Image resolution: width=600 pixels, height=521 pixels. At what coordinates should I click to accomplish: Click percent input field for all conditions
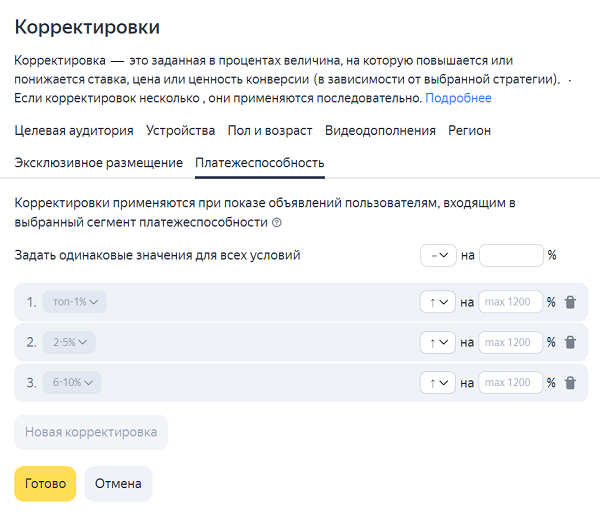coord(510,255)
